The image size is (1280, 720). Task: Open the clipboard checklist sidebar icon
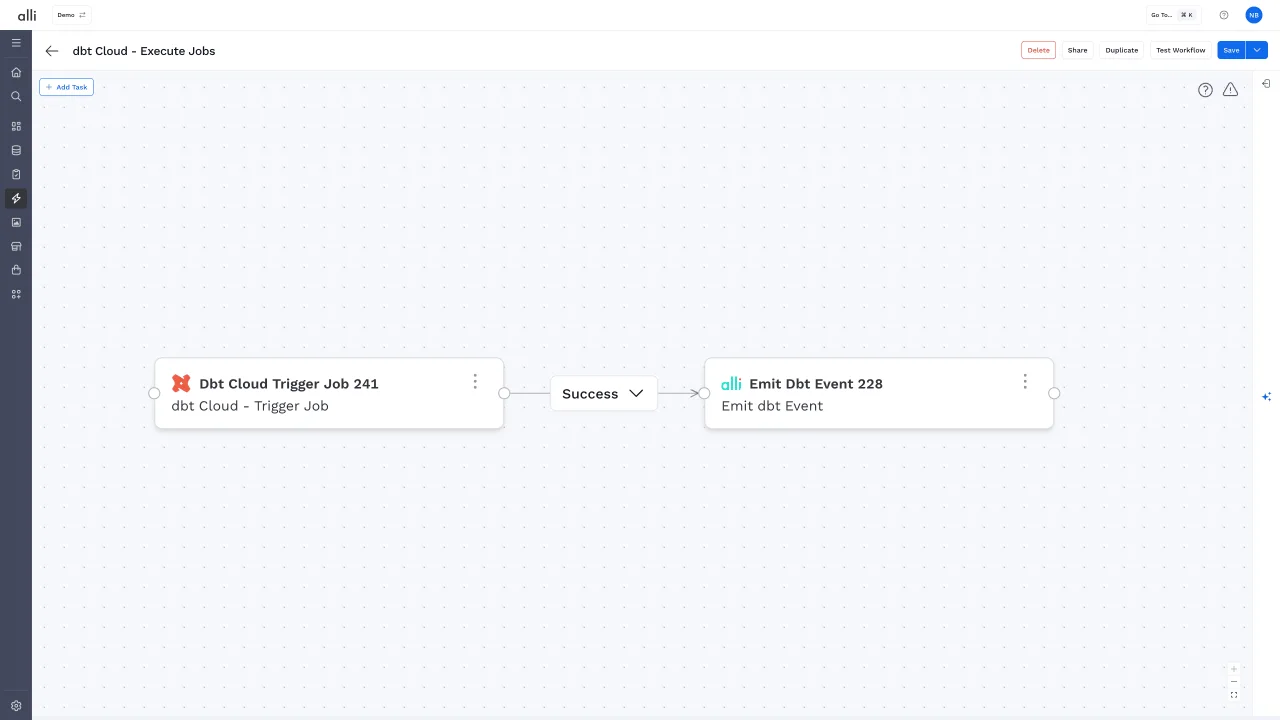click(x=16, y=174)
